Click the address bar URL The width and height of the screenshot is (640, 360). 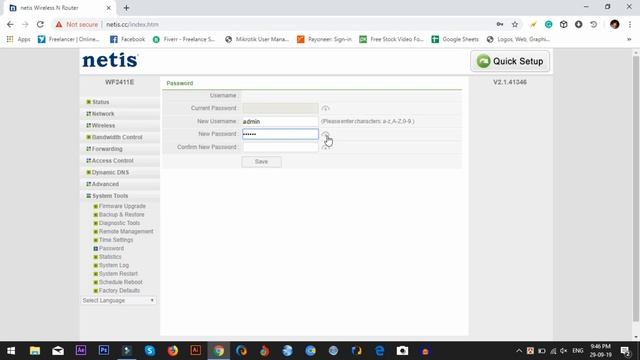pos(132,24)
